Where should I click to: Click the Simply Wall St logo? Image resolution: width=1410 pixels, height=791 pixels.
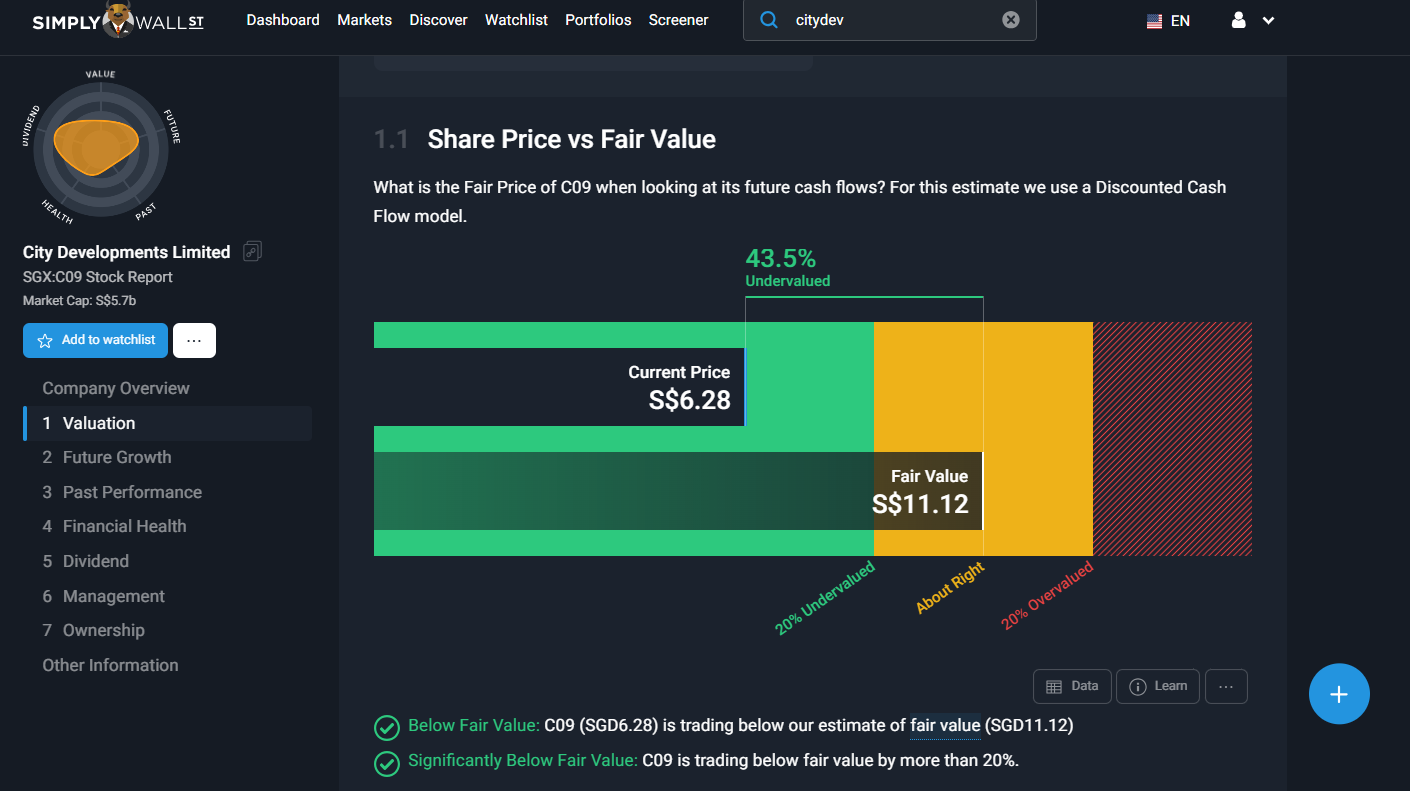[x=118, y=21]
